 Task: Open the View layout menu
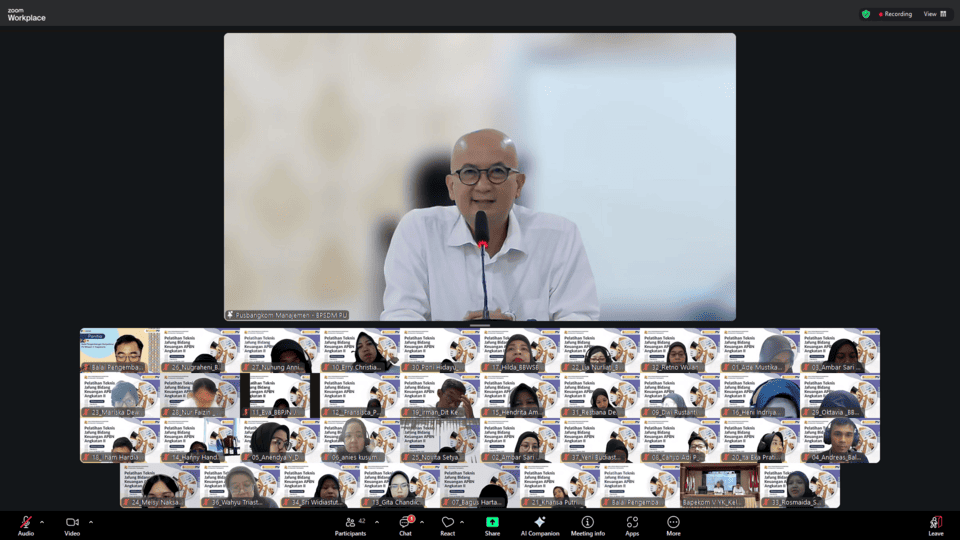(935, 14)
